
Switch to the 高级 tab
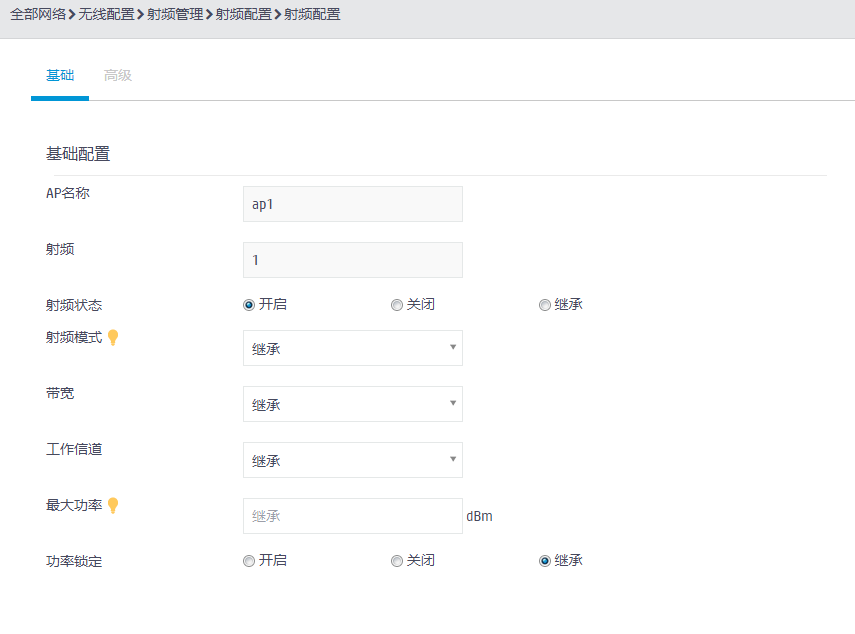tap(118, 76)
